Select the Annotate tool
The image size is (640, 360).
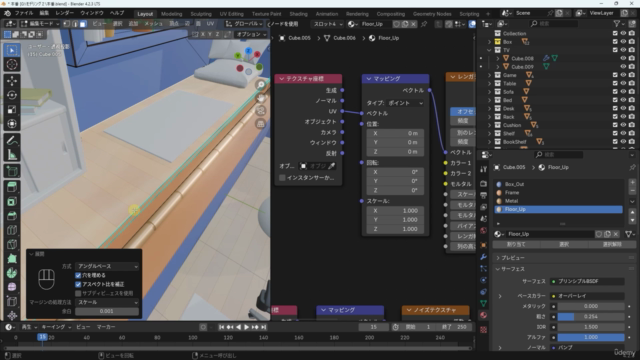12,140
